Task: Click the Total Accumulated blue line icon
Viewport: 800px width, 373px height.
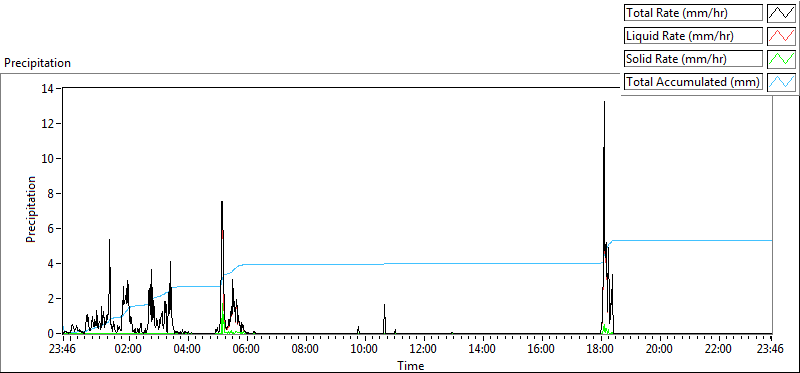Action: coord(781,82)
